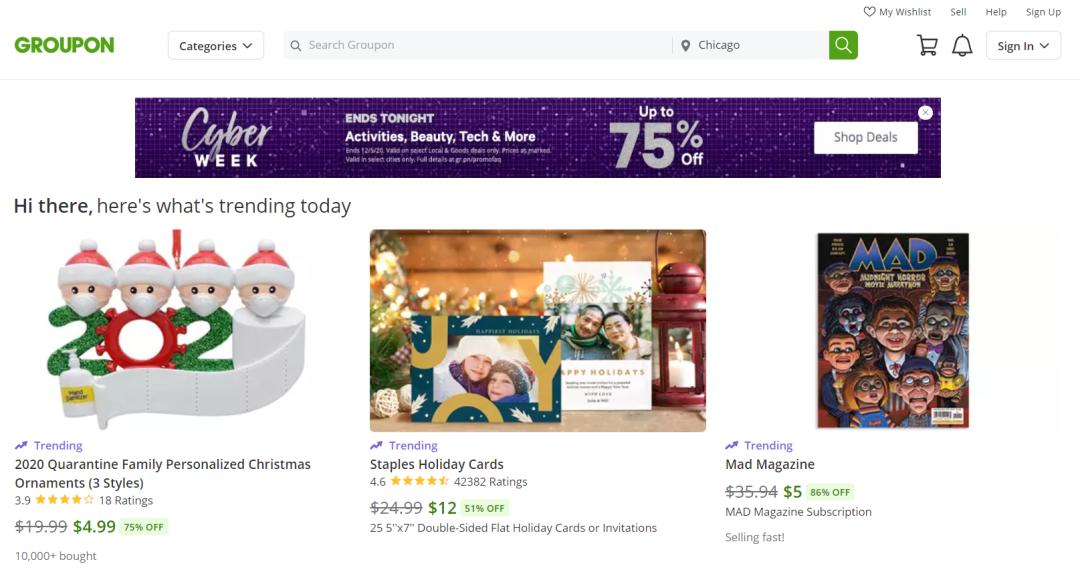Open the Mad Magazine cover thumbnail
Image resolution: width=1080 pixels, height=570 pixels.
[x=892, y=330]
